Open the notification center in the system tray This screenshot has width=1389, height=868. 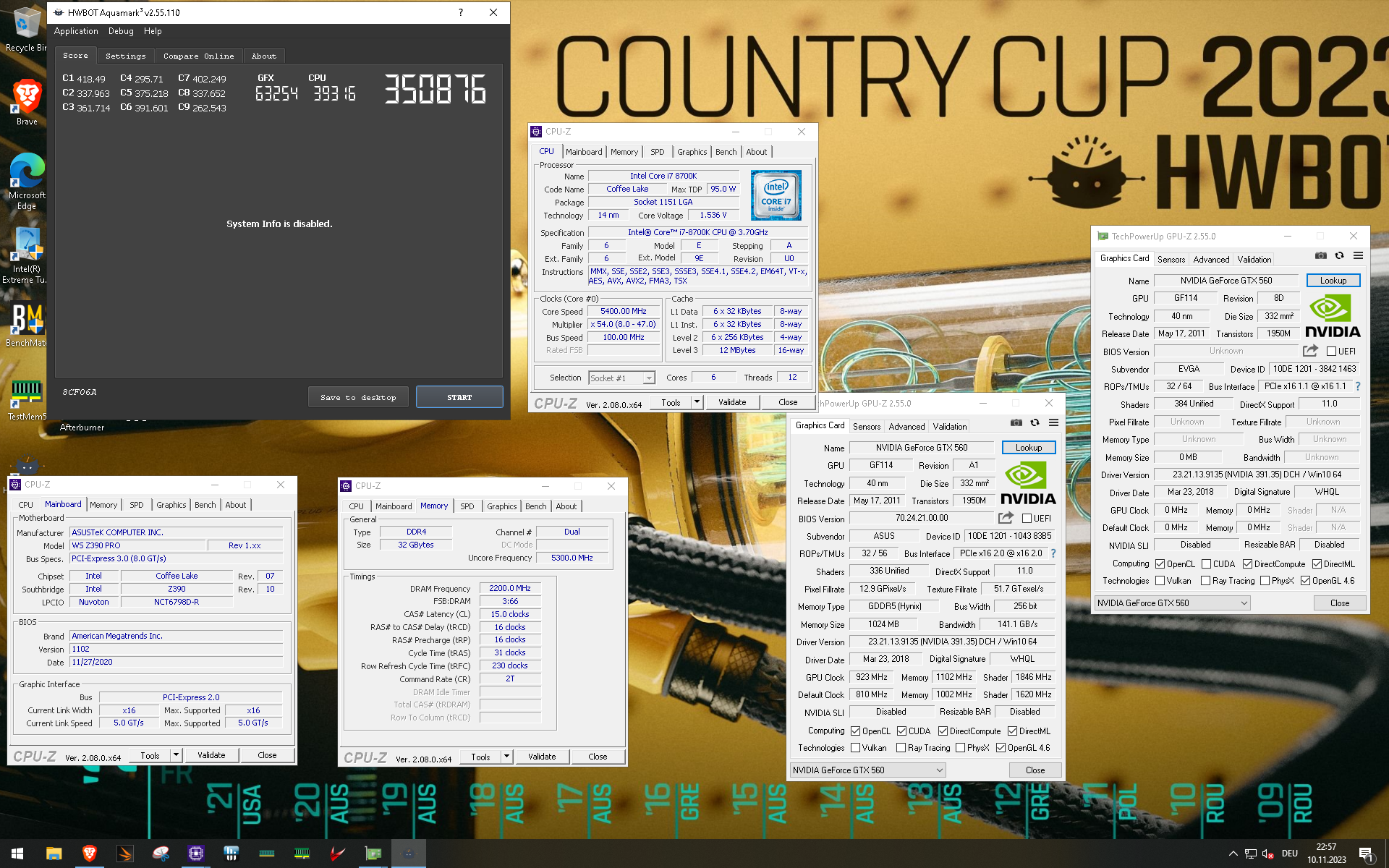click(1367, 854)
